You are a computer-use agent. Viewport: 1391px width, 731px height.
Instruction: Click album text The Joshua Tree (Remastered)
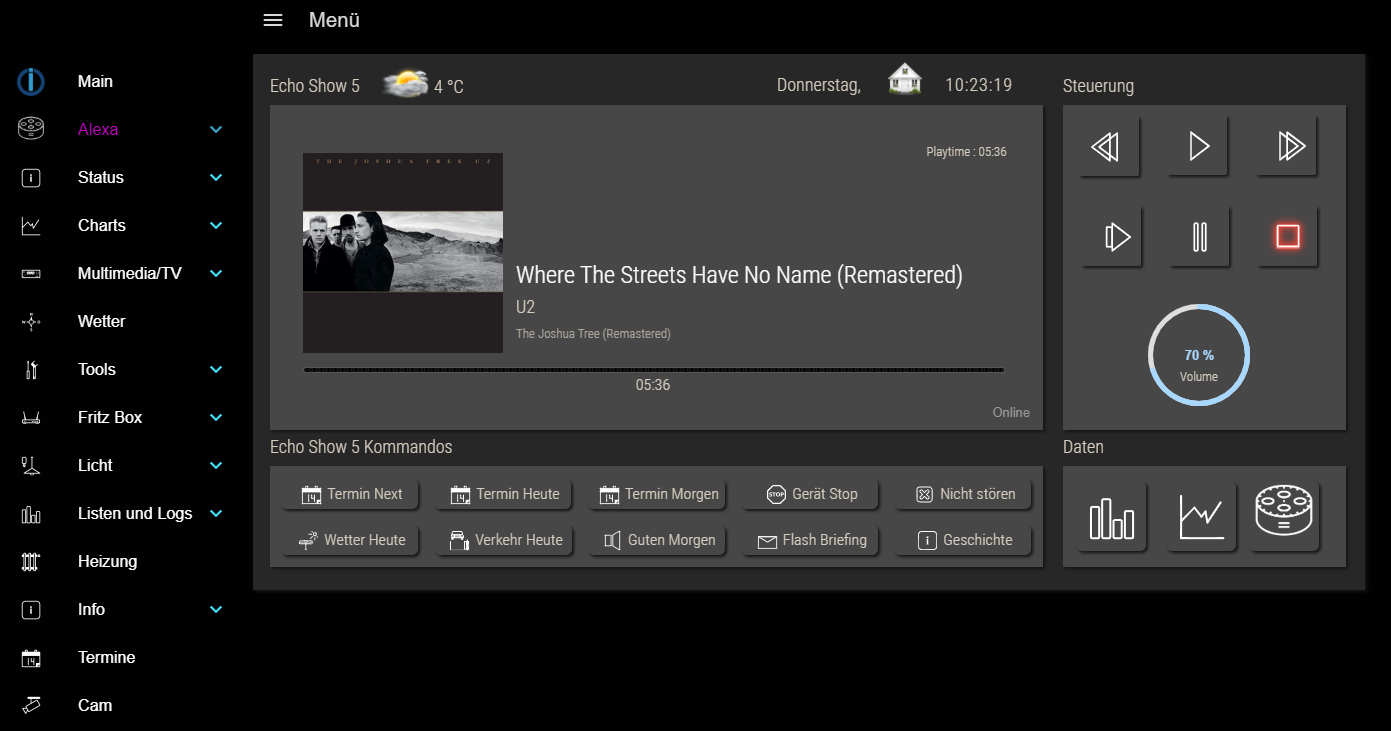[593, 334]
